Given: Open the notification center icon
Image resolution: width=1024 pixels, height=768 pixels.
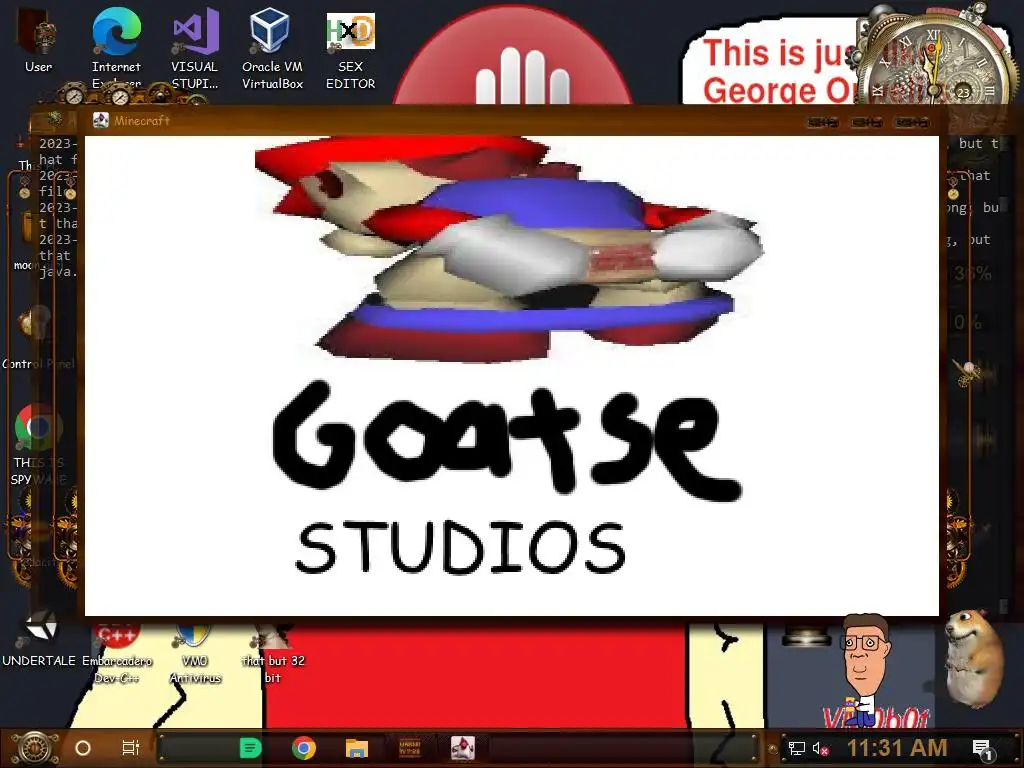Looking at the screenshot, I should (982, 749).
